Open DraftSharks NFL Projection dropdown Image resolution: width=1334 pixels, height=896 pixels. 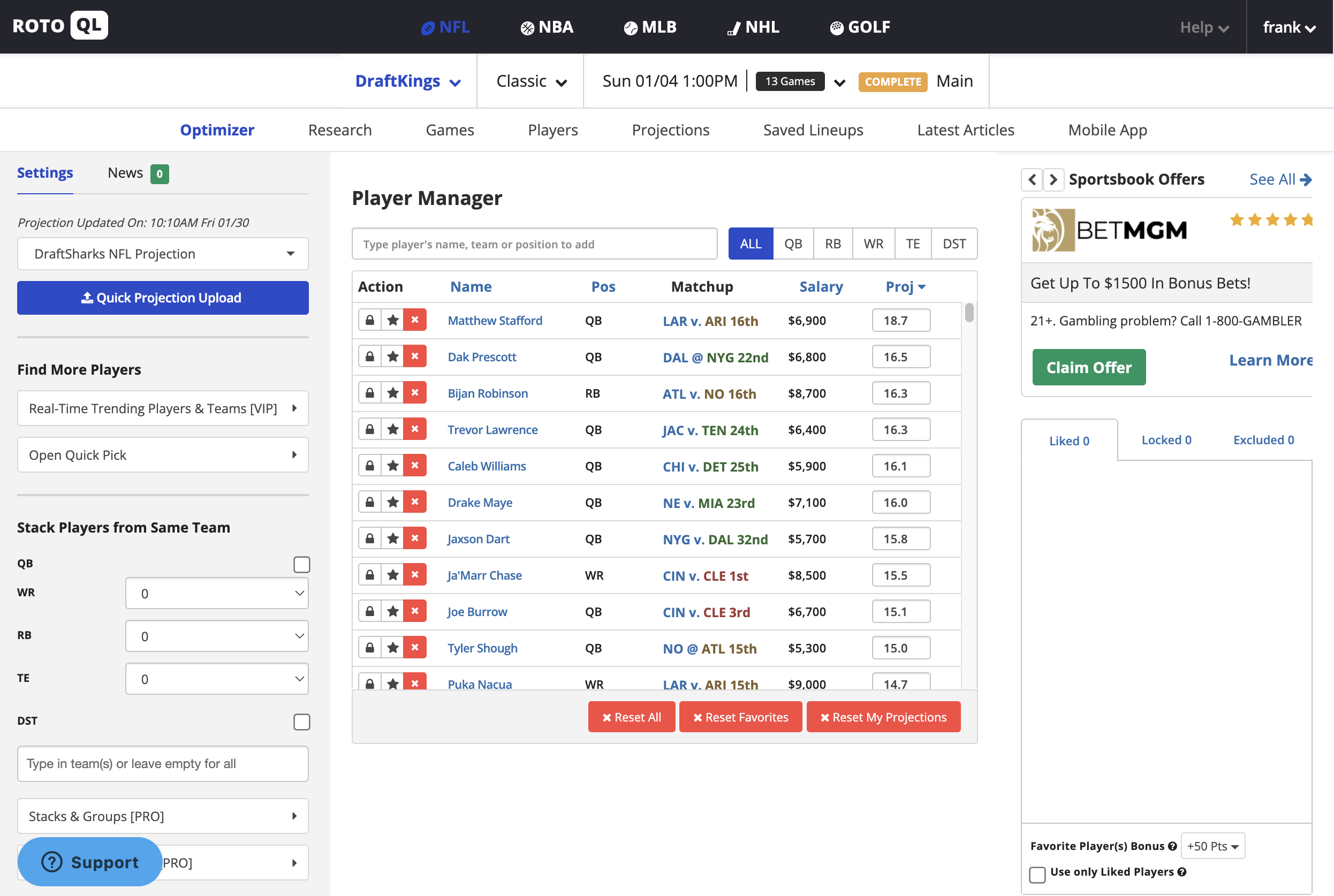click(163, 254)
